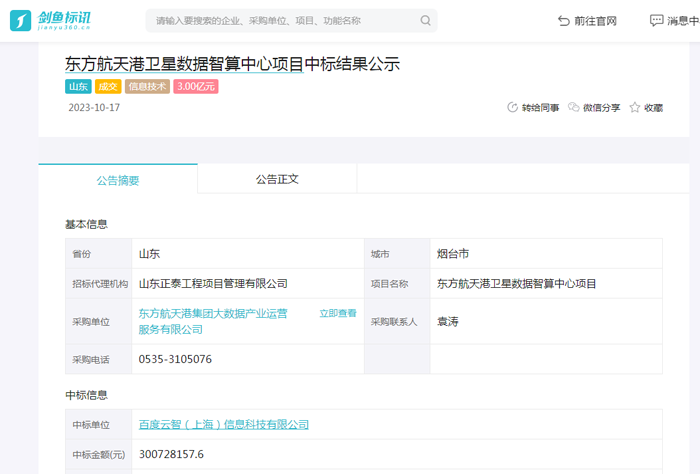Select the 基本信息 section heading
Viewport: 700px width, 474px height.
87,224
